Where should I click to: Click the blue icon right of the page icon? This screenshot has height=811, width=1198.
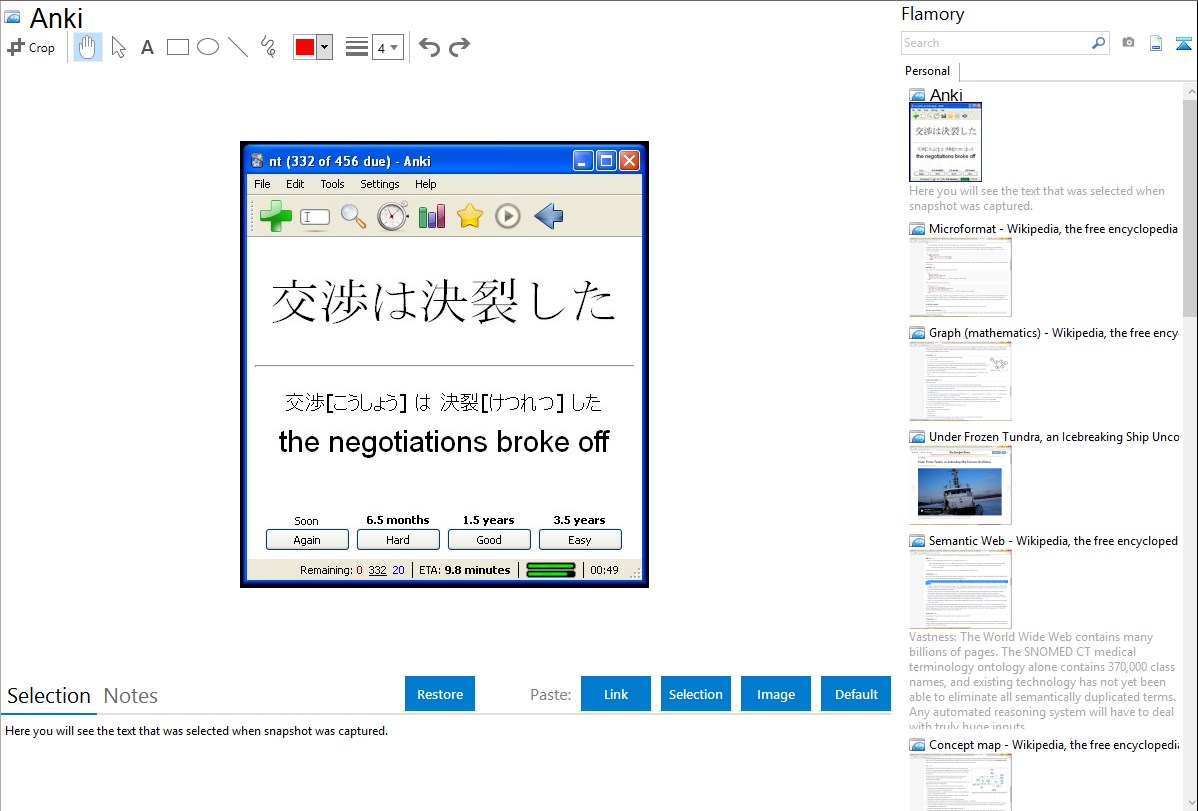[1183, 44]
